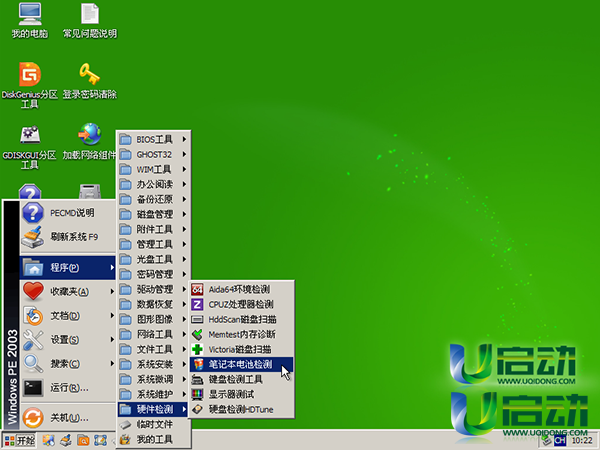The image size is (600, 450).
Task: Expand the 搜索(C) submenu arrow
Action: 112,364
